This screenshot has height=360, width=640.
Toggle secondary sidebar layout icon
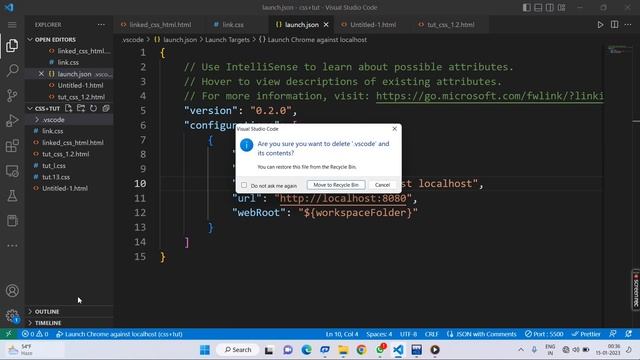[550, 8]
